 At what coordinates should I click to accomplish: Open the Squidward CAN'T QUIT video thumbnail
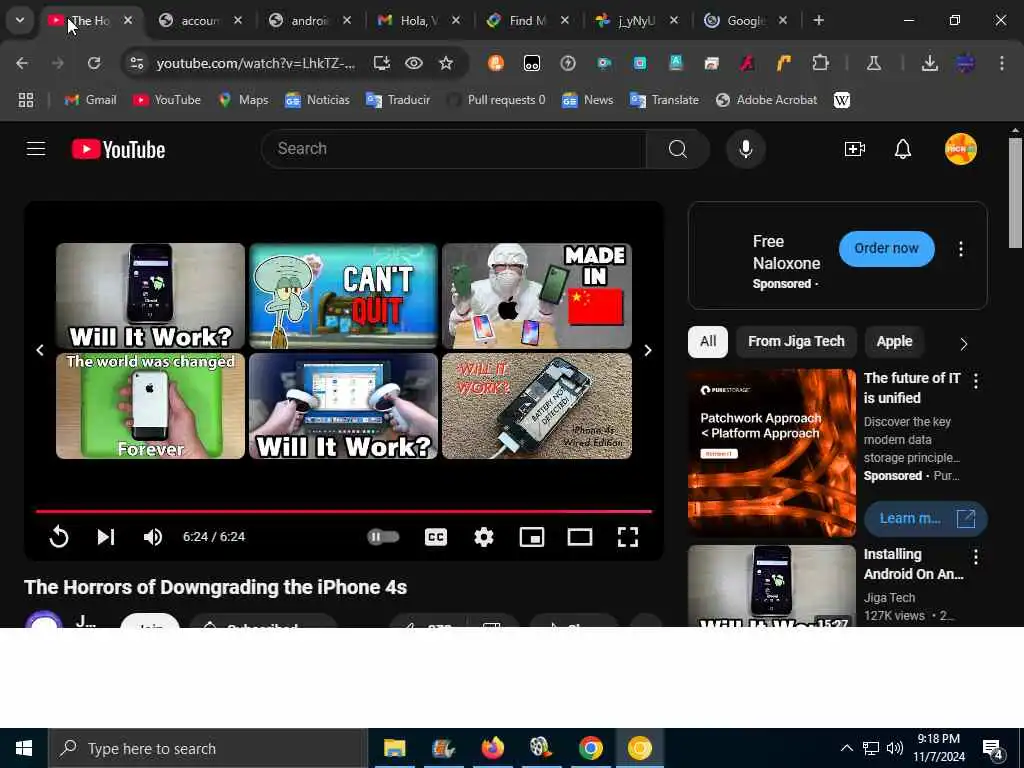coord(344,296)
